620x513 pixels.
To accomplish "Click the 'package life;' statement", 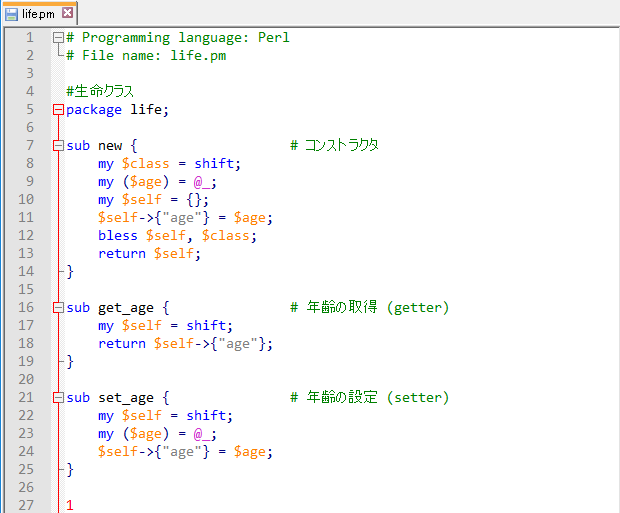I will [117, 110].
